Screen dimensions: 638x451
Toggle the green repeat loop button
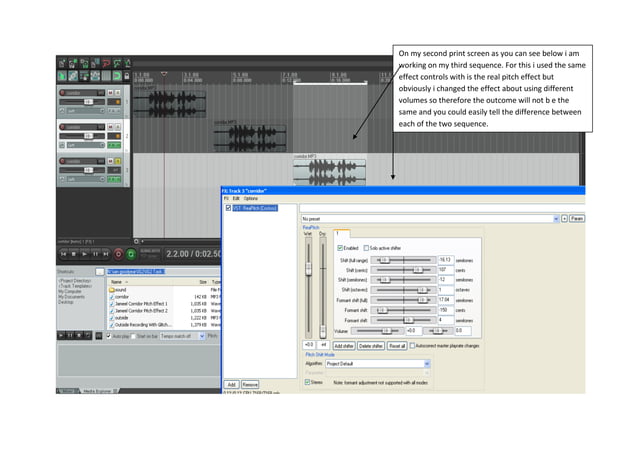130,255
